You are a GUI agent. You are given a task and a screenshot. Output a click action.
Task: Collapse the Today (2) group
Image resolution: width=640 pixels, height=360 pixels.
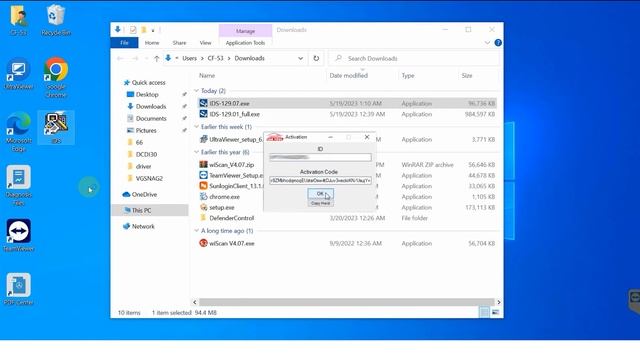click(196, 91)
